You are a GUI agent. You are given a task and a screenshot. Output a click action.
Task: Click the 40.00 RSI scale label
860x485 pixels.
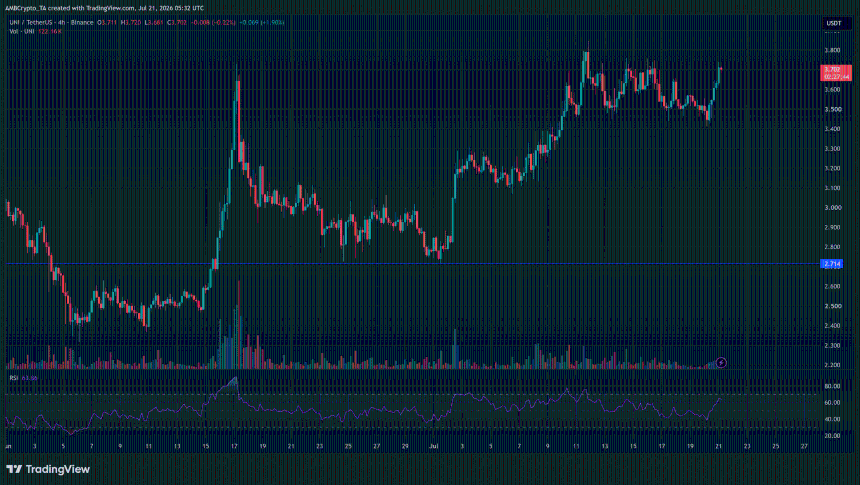pos(833,419)
